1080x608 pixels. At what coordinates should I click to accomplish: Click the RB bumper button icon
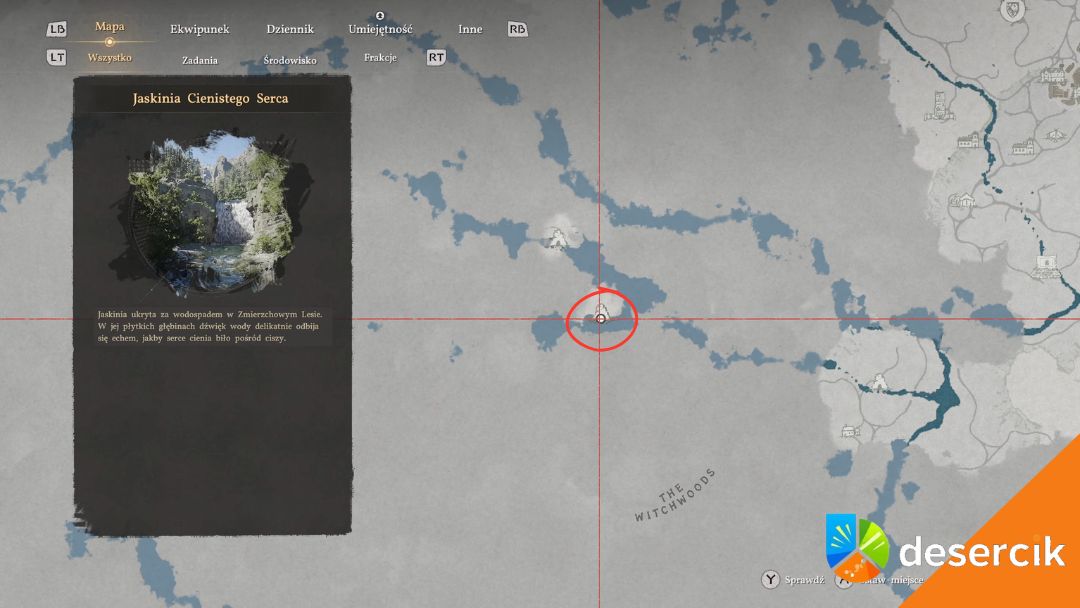(517, 30)
